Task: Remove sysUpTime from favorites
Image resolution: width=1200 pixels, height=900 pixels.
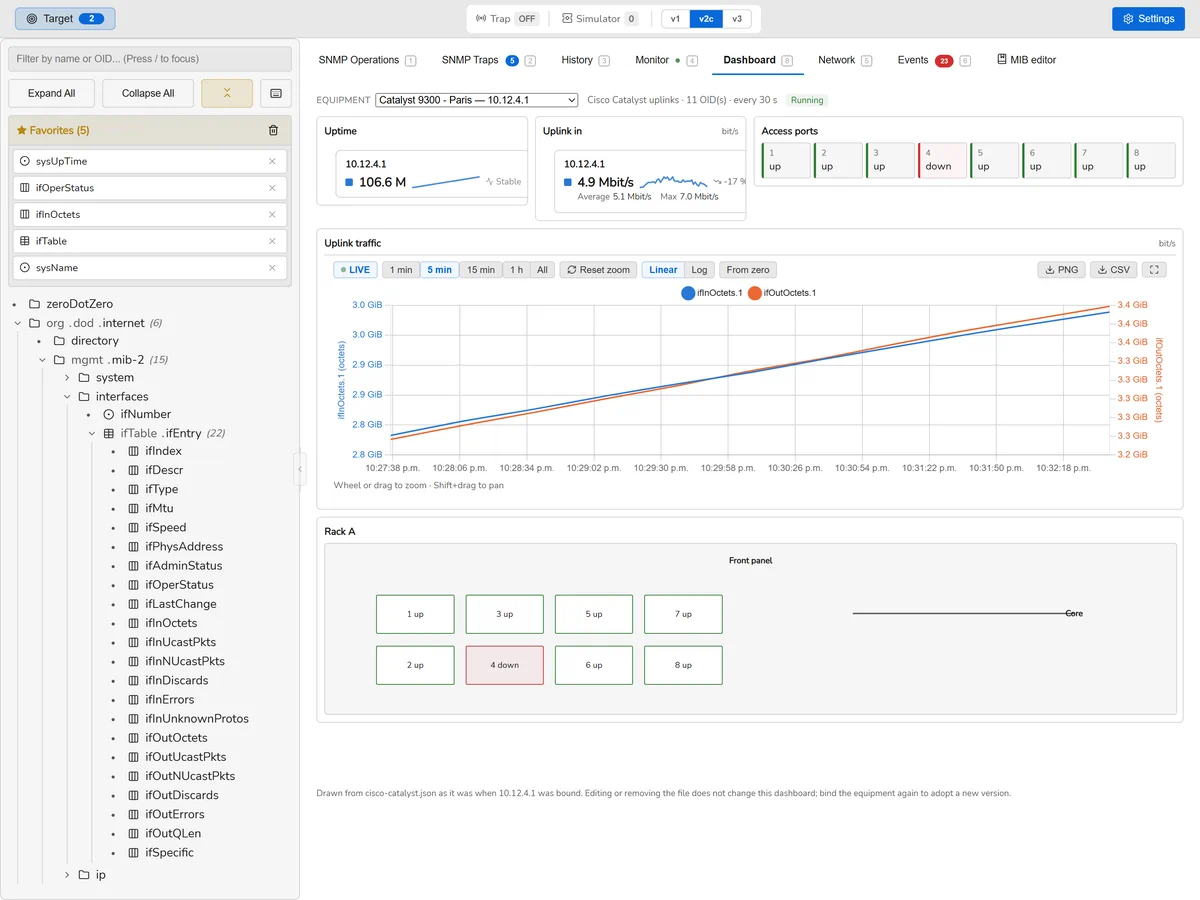Action: 272,161
